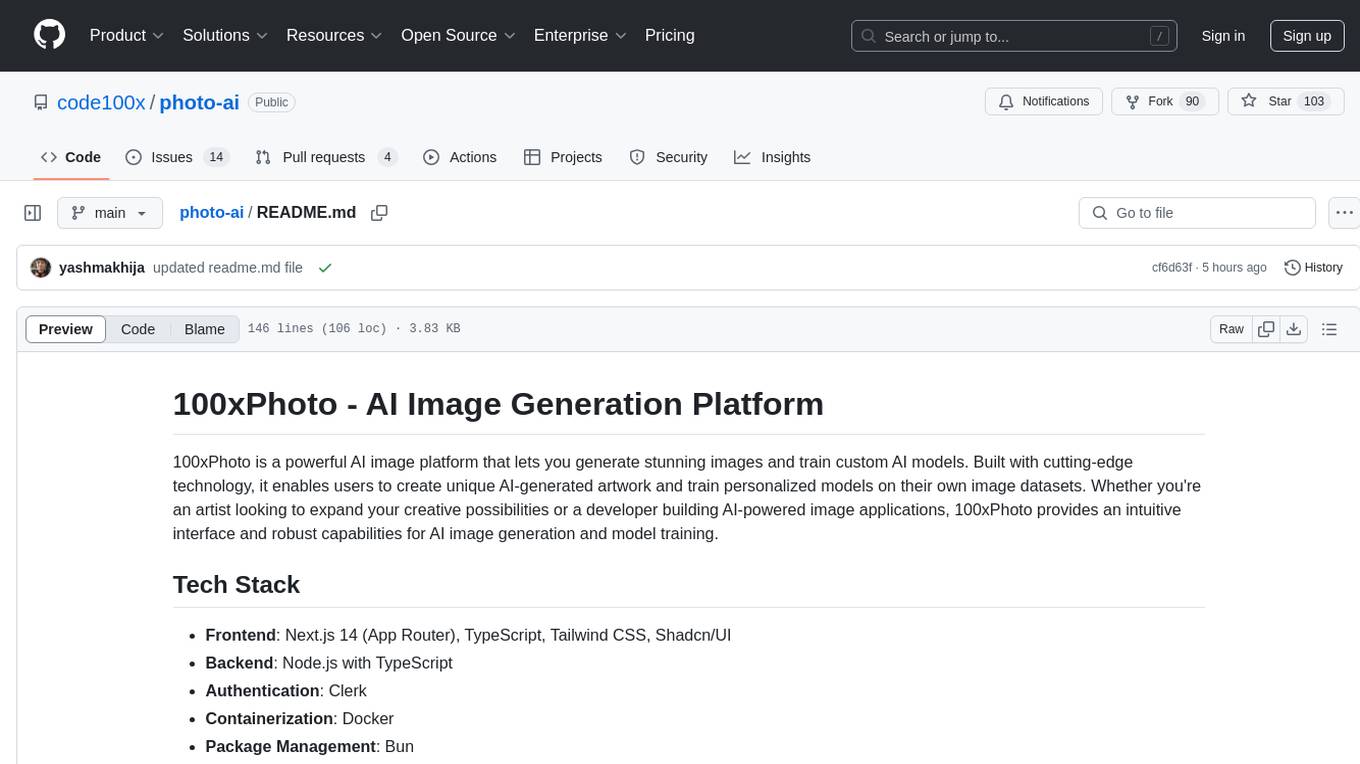Focus the Go to file input
1360x764 pixels.
click(1197, 213)
